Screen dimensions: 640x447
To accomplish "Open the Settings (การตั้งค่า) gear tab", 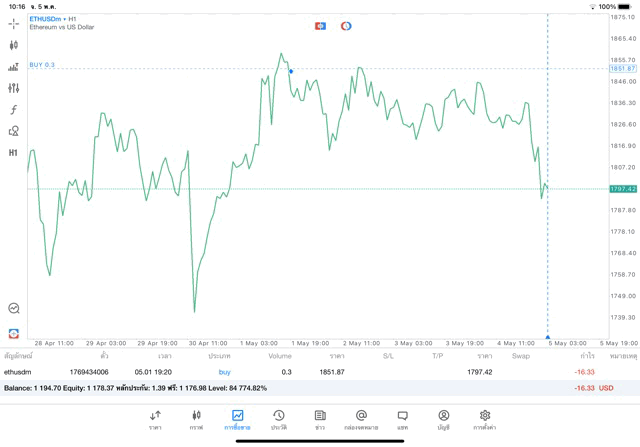I will pos(484,419).
